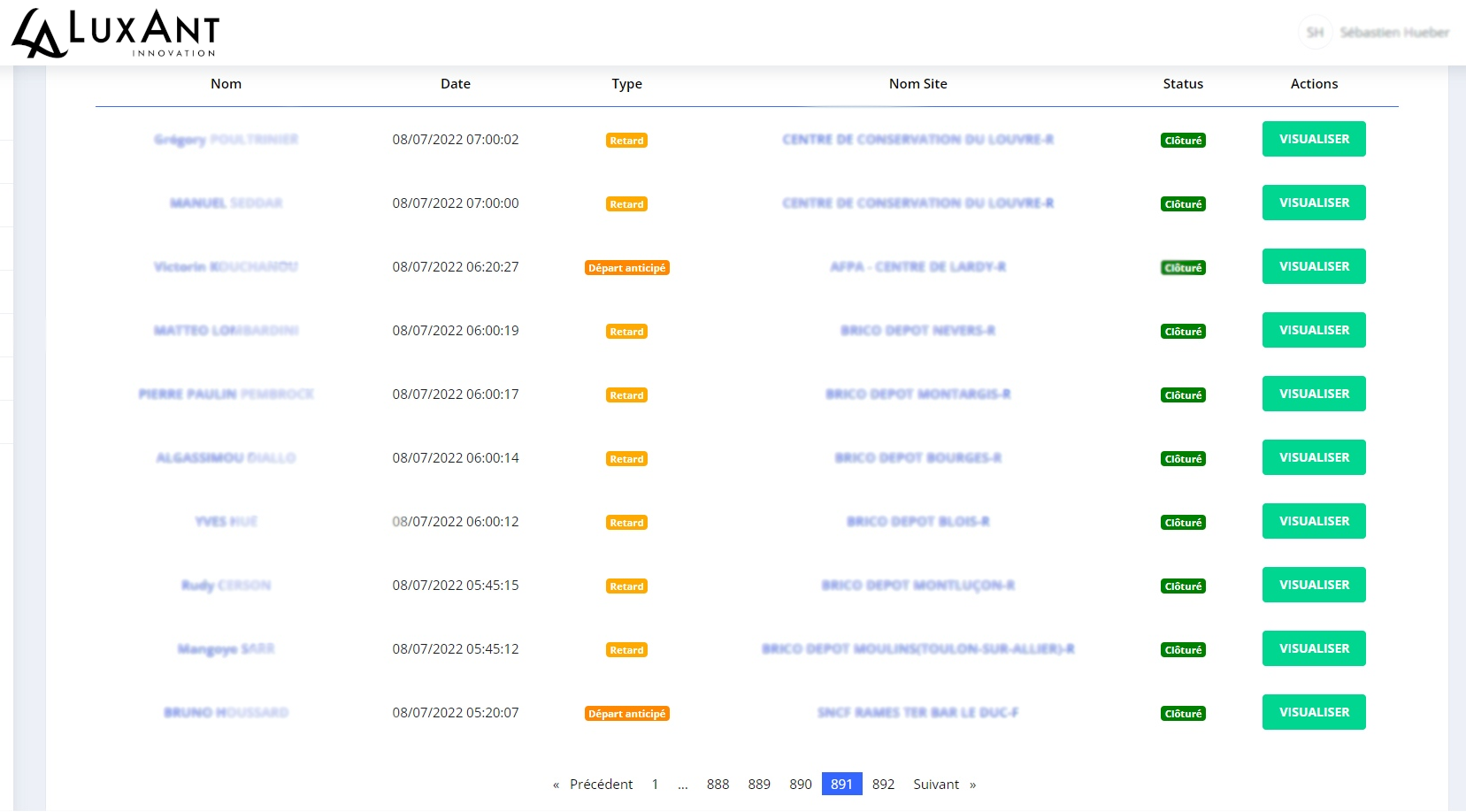
Task: Click the LuxAnt Innovation logo
Action: click(x=115, y=34)
